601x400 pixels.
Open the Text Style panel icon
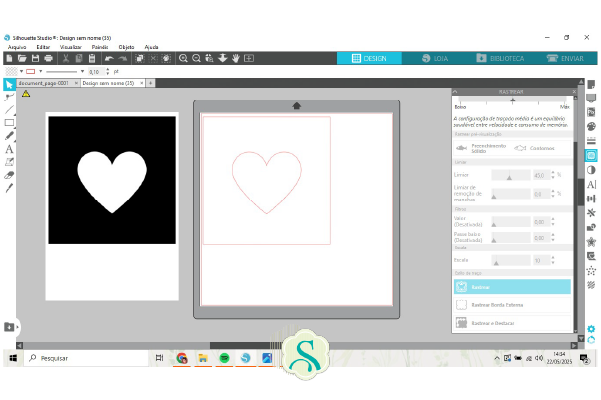[x=591, y=184]
